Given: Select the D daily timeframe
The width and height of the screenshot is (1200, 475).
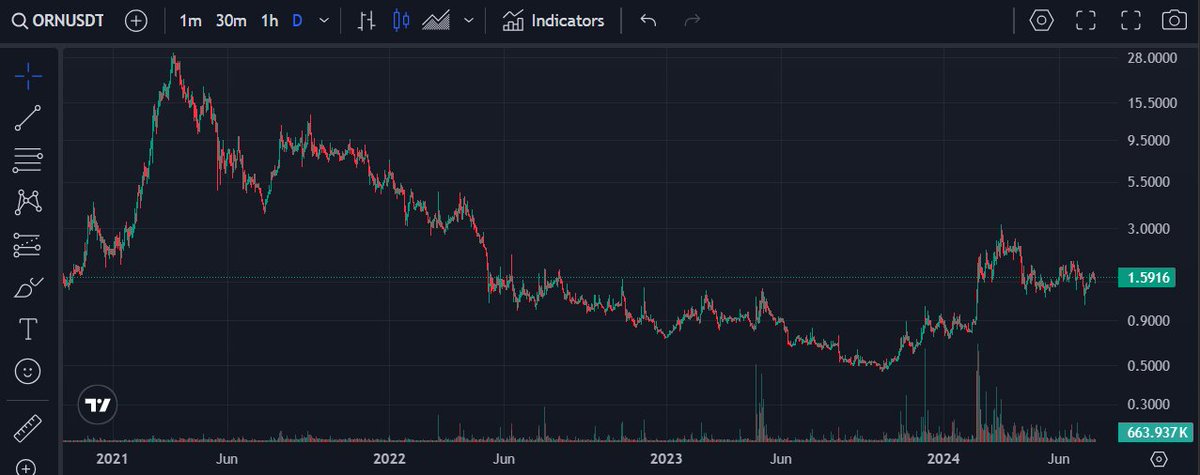Looking at the screenshot, I should click(x=297, y=20).
